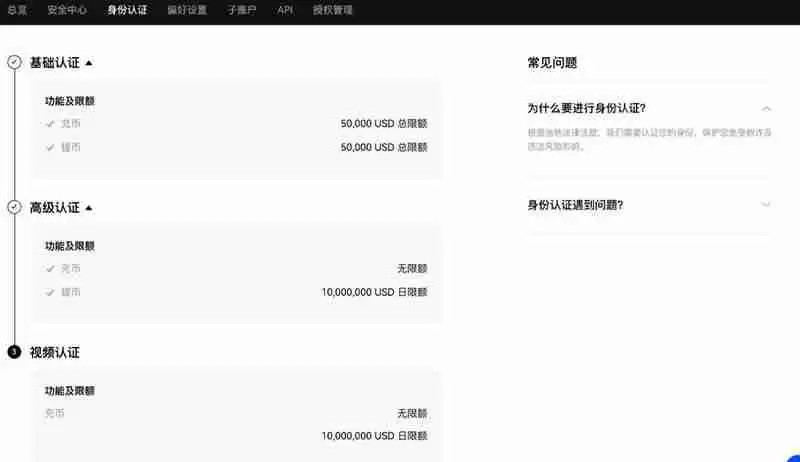Viewport: 800px width, 462px height.
Task: Click the checkmark beside 充币 under 高级认证
Action: (50, 268)
